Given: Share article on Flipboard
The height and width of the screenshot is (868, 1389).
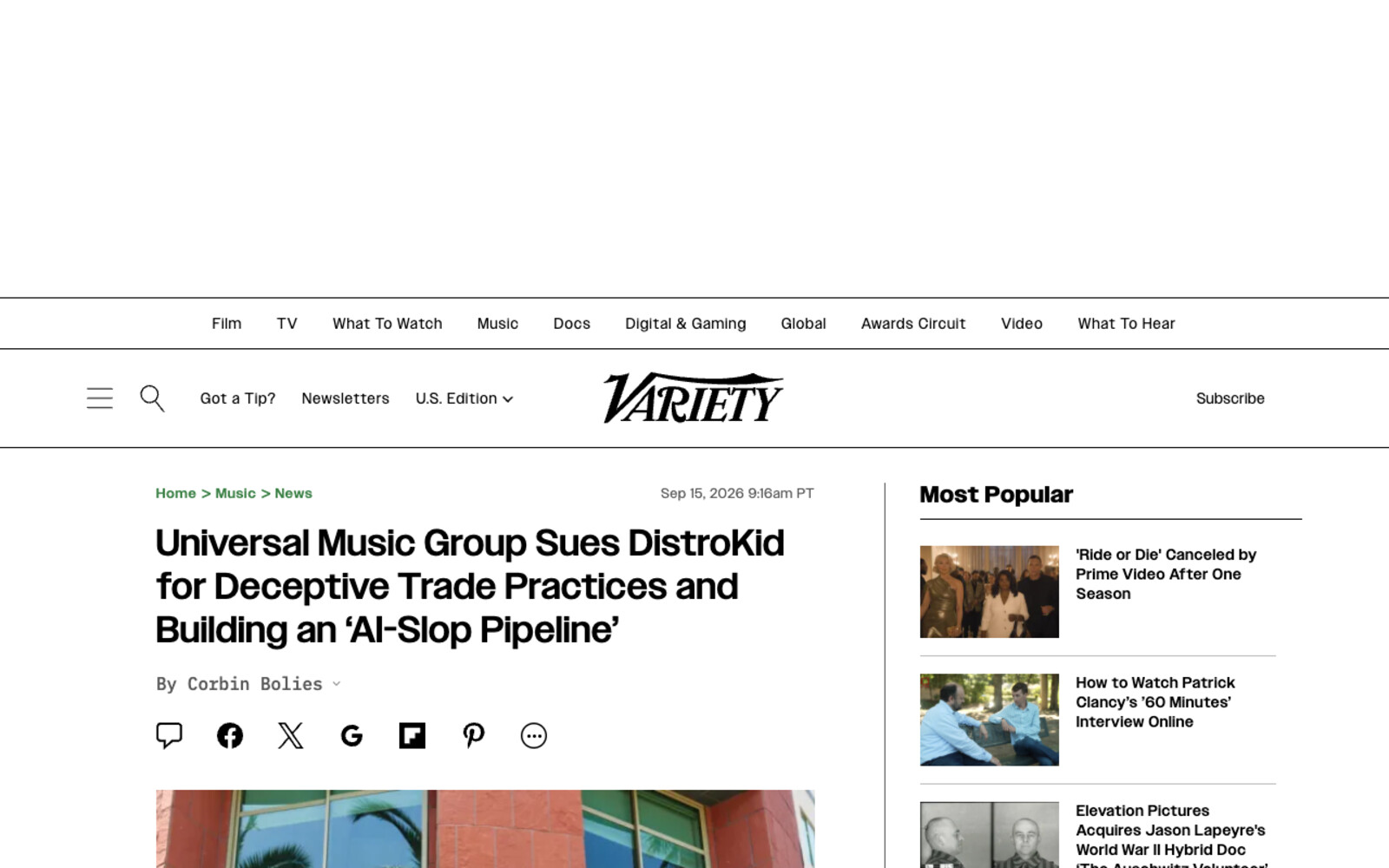Looking at the screenshot, I should pos(412,735).
